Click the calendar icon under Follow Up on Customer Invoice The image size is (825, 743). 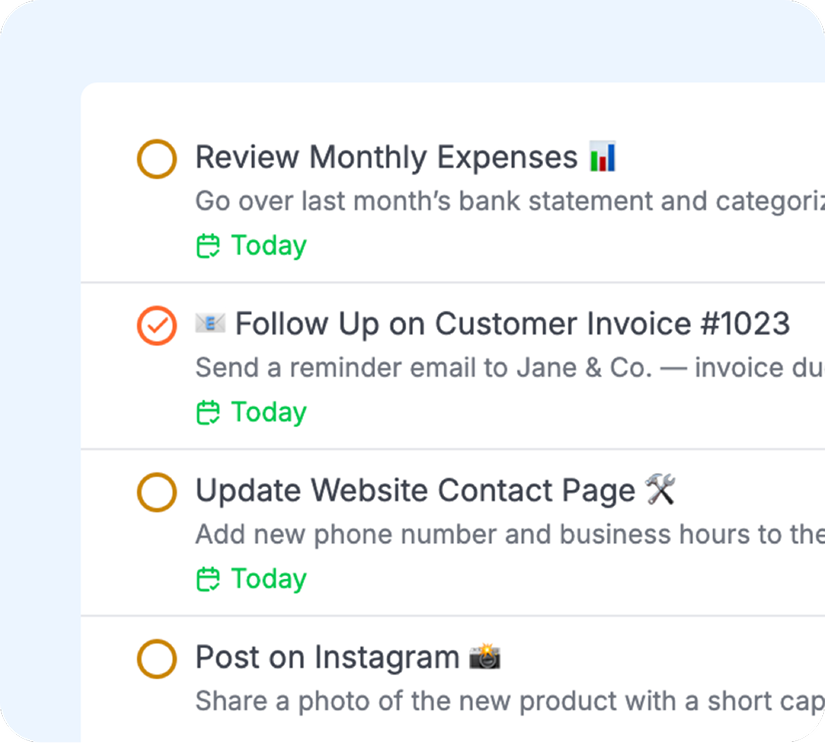[208, 412]
